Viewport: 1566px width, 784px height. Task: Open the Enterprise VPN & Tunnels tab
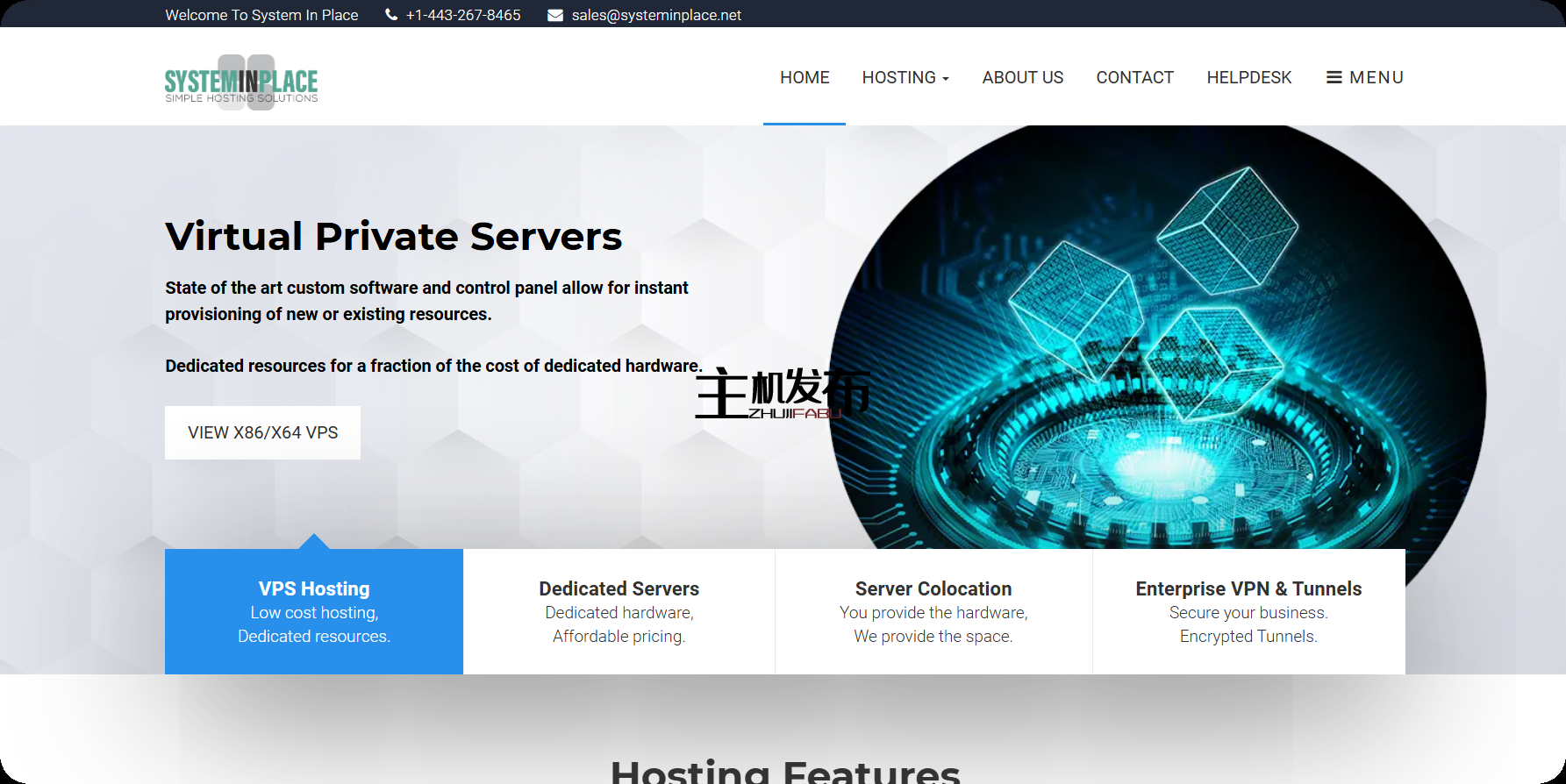pos(1248,611)
